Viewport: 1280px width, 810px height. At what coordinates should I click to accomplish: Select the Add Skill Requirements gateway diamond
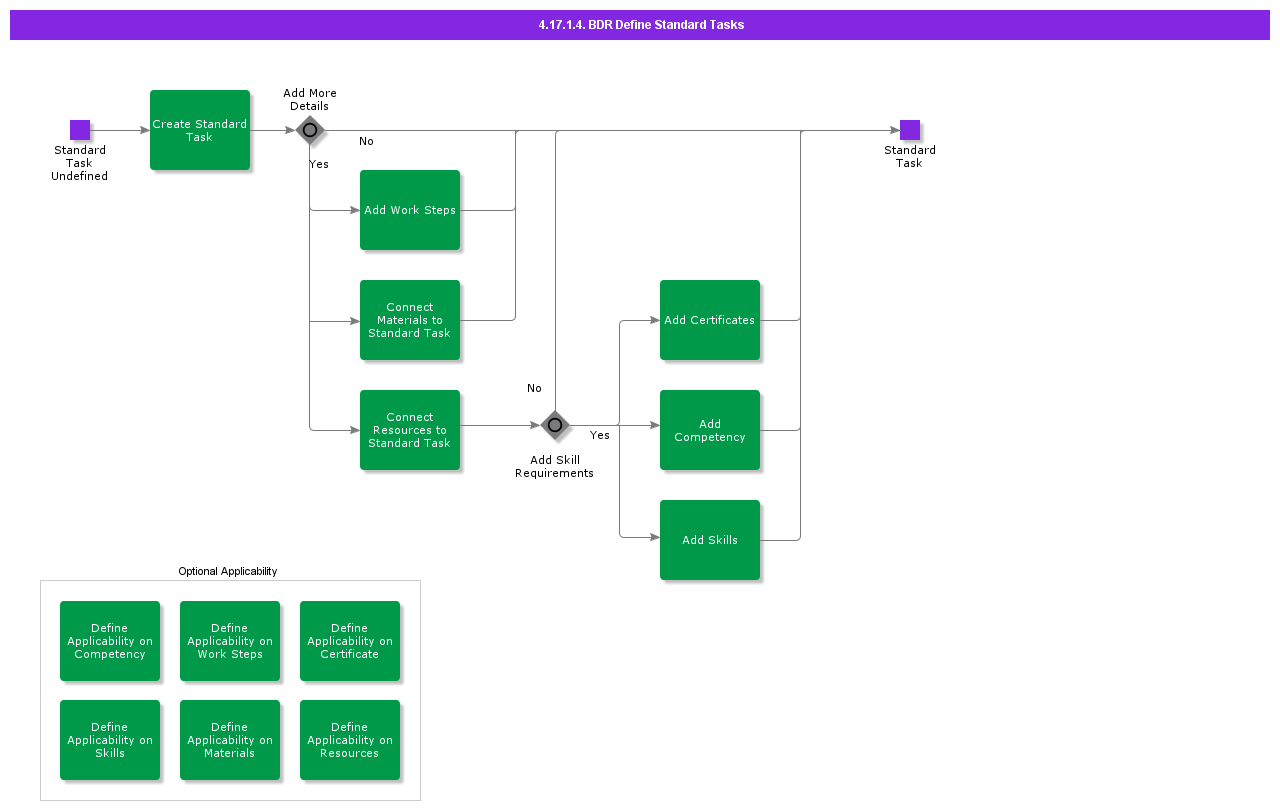click(x=555, y=425)
